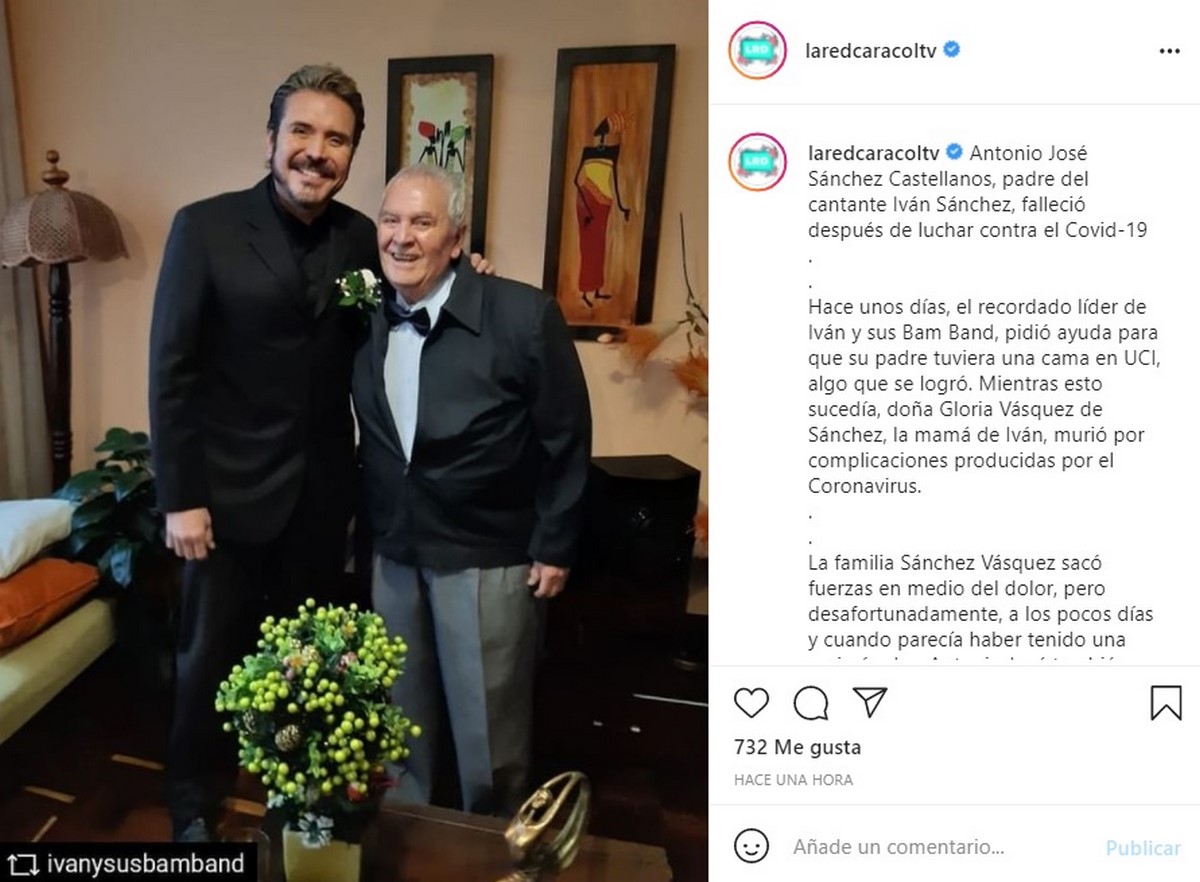
Task: Click the repost arrows icon on photo
Action: [x=23, y=863]
